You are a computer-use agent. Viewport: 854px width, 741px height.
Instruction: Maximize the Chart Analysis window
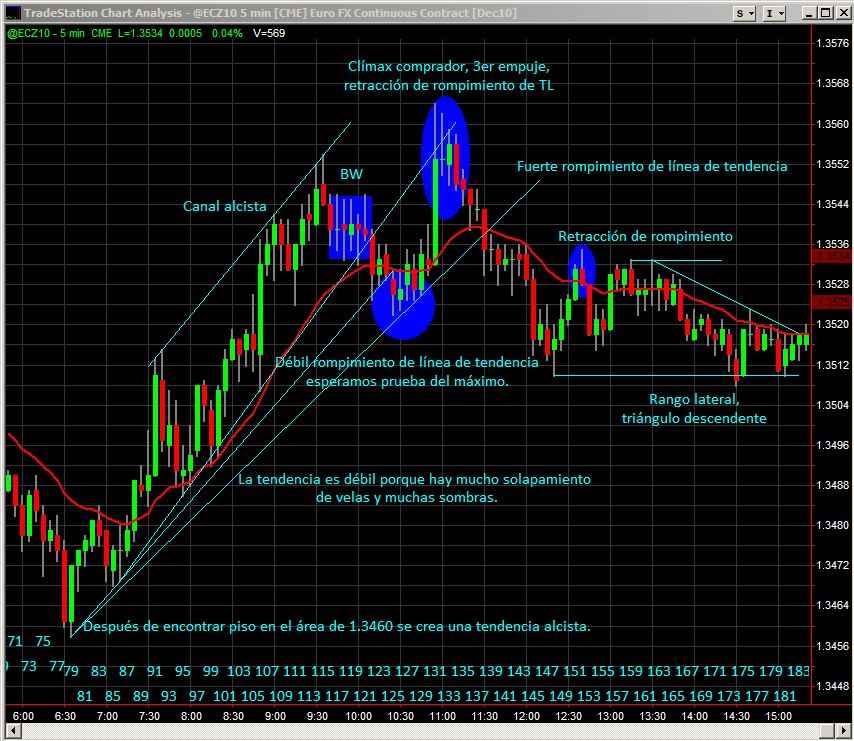(826, 13)
